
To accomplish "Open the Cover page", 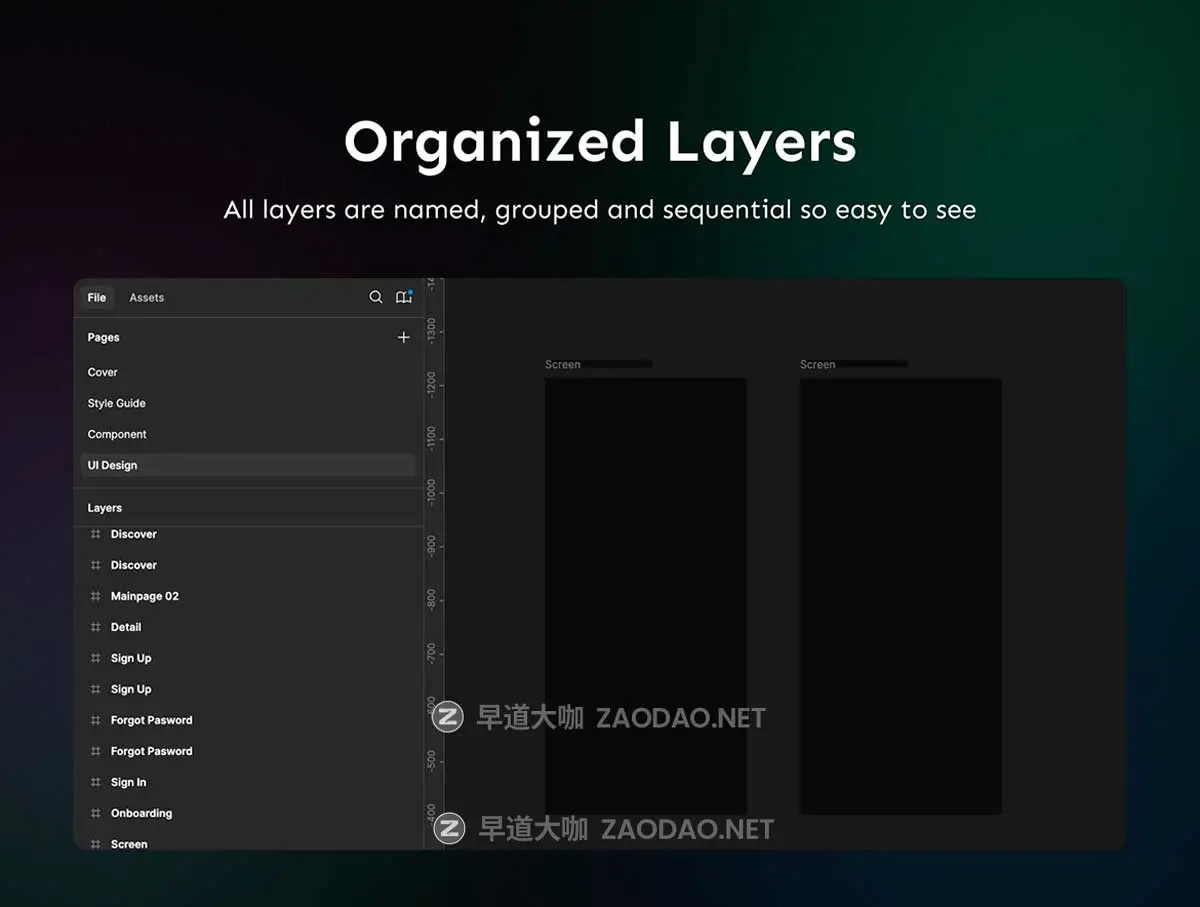I will (102, 372).
